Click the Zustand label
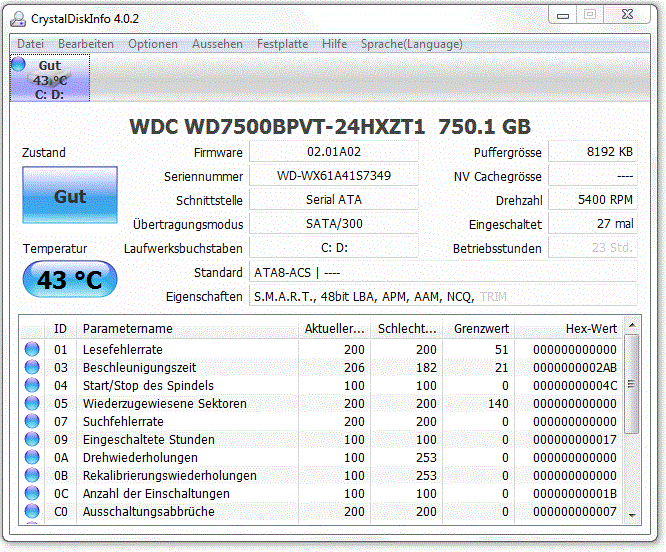Viewport: 666px width, 552px height. coord(44,152)
